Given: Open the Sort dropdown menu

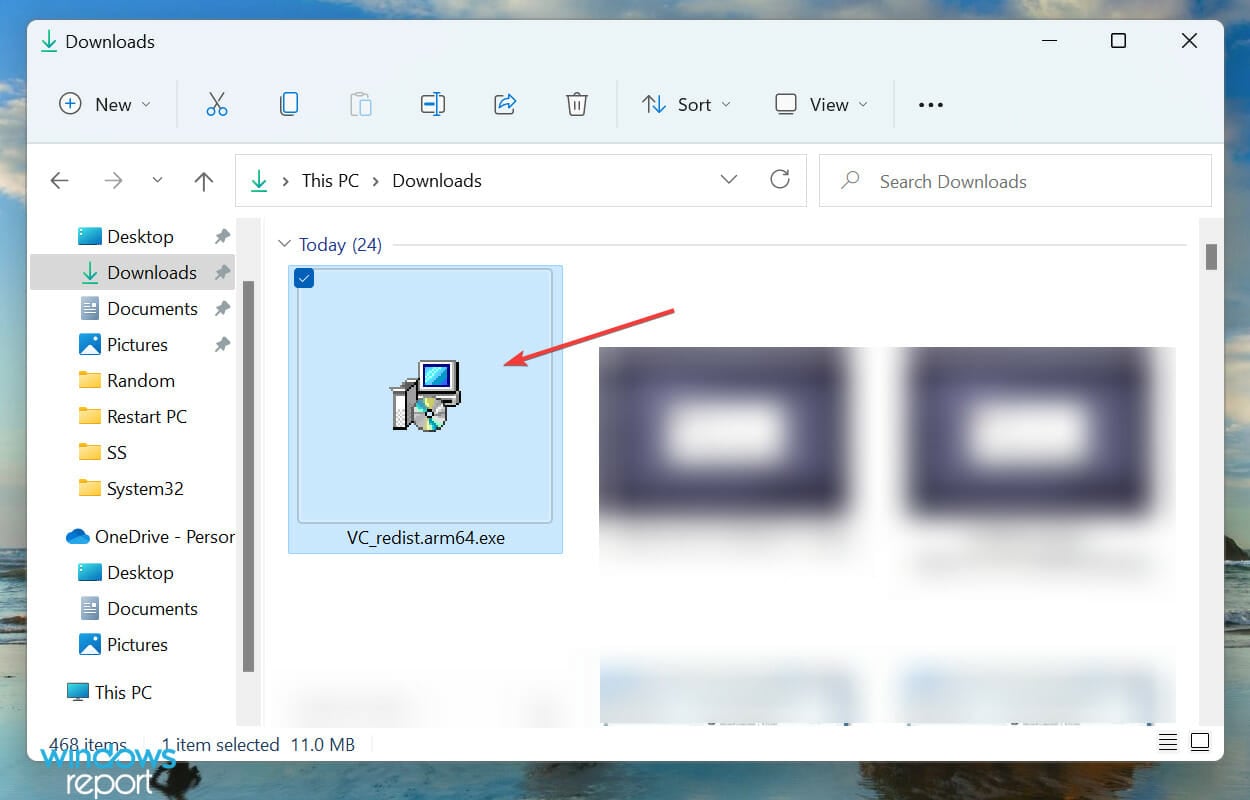Looking at the screenshot, I should tap(686, 104).
